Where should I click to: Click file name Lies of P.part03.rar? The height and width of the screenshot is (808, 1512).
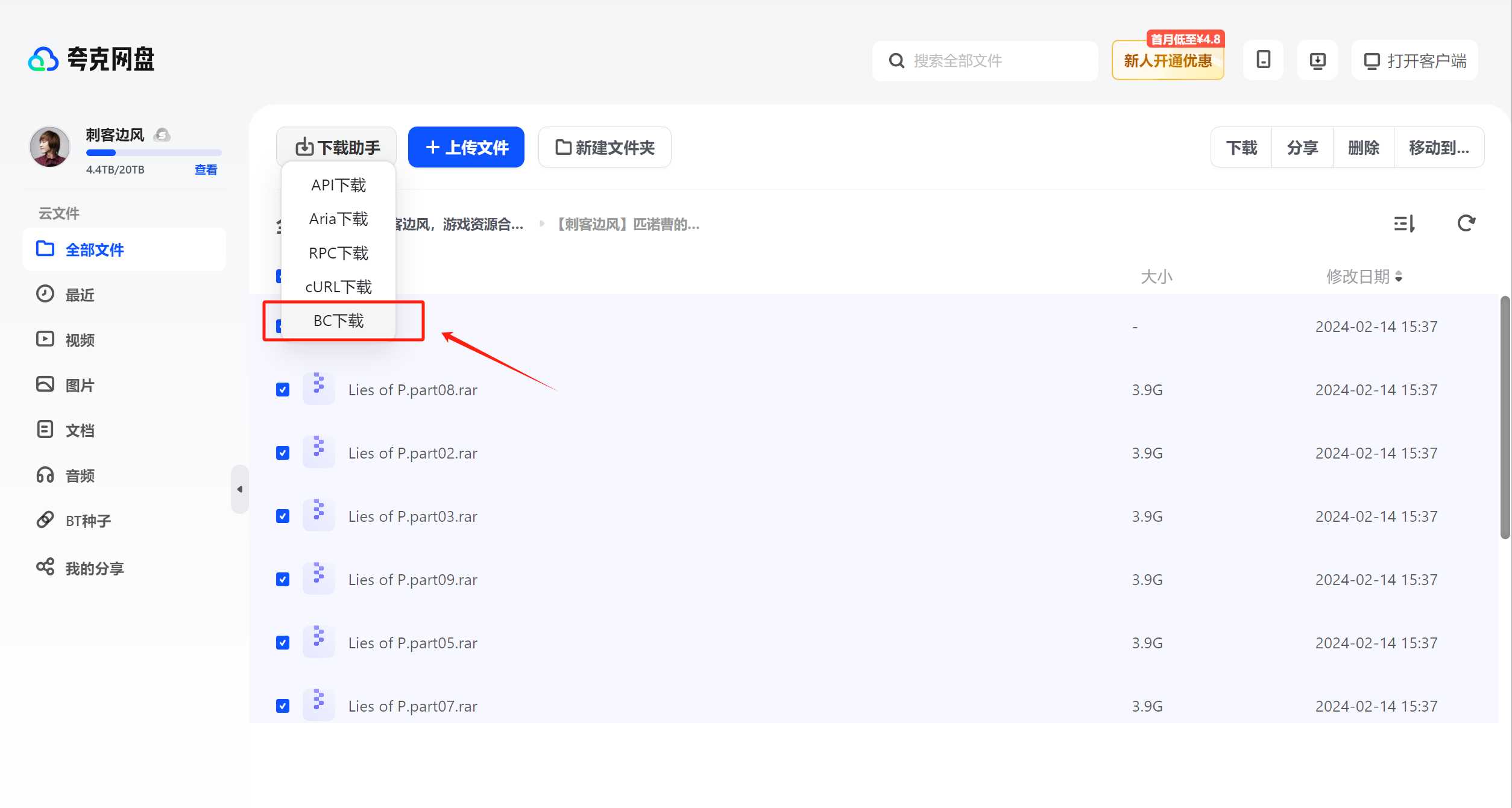coord(413,516)
